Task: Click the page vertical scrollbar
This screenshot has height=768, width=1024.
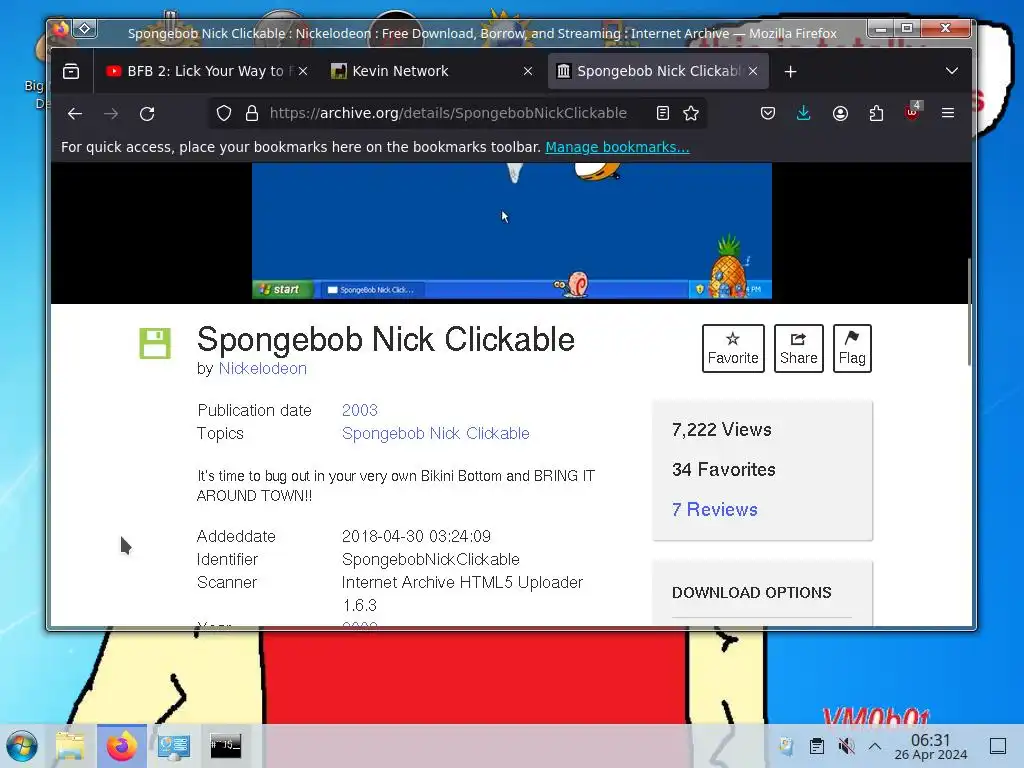Action: [x=969, y=313]
